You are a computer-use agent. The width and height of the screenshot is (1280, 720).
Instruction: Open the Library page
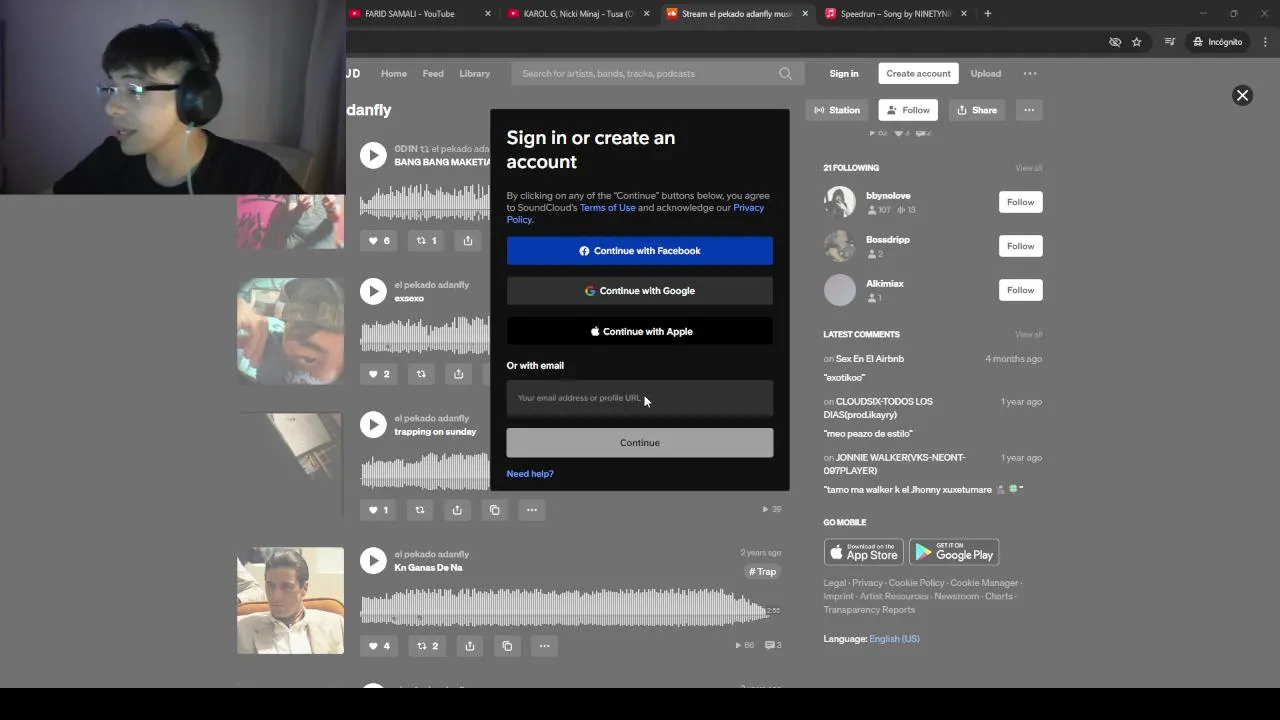(475, 73)
